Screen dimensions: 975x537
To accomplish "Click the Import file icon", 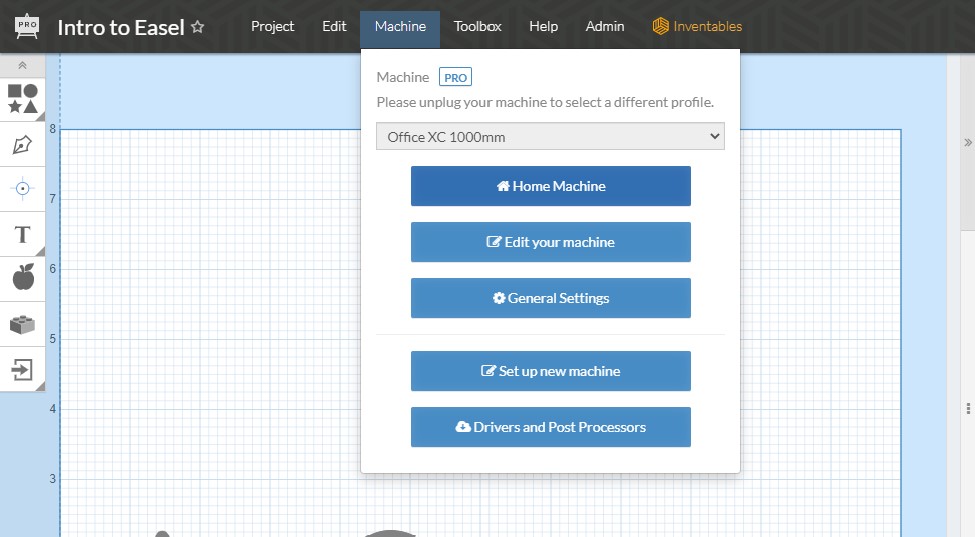I will coord(22,369).
